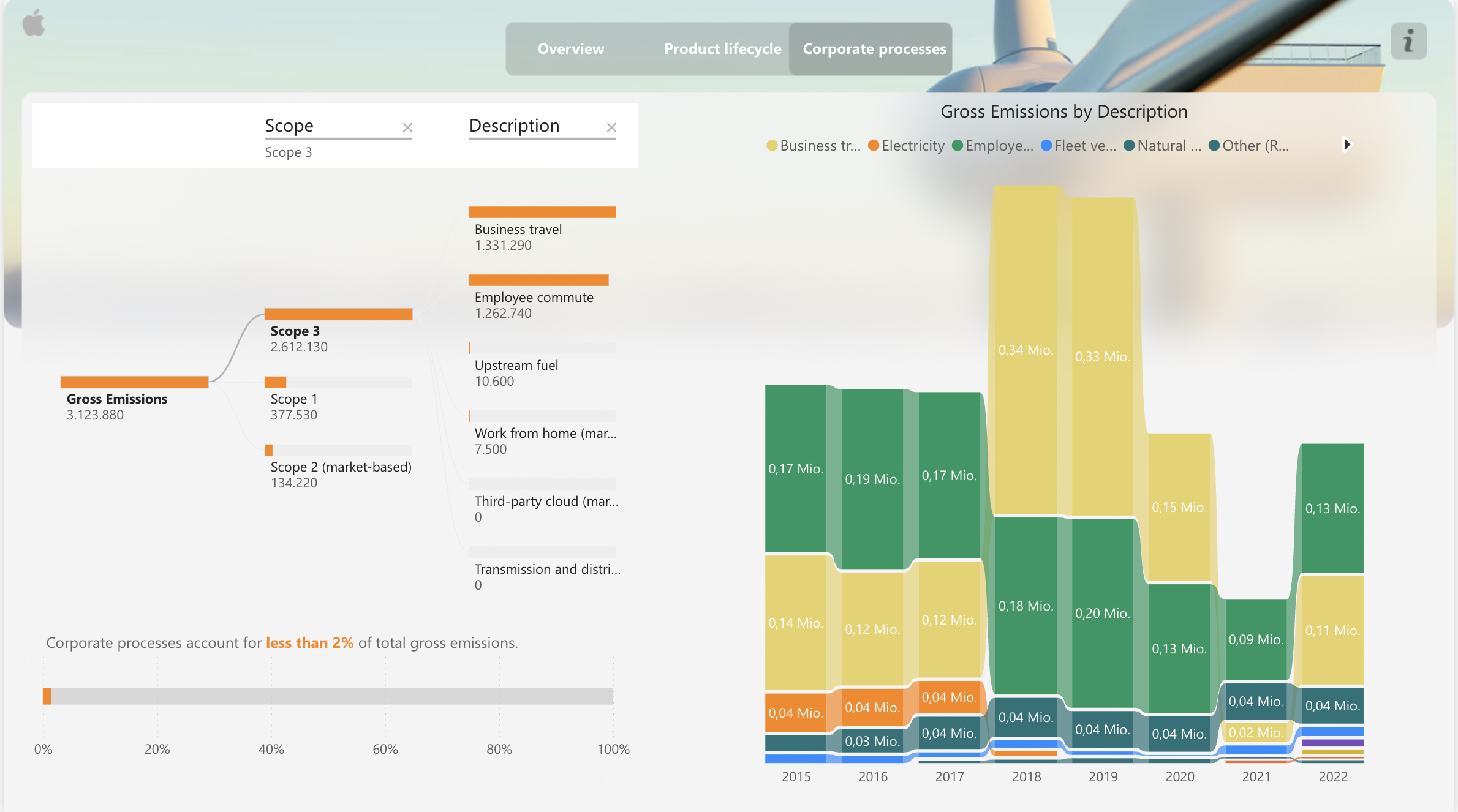Select the Scope 1 tree node
Viewport: 1458px width, 812px height.
pyautogui.click(x=338, y=382)
